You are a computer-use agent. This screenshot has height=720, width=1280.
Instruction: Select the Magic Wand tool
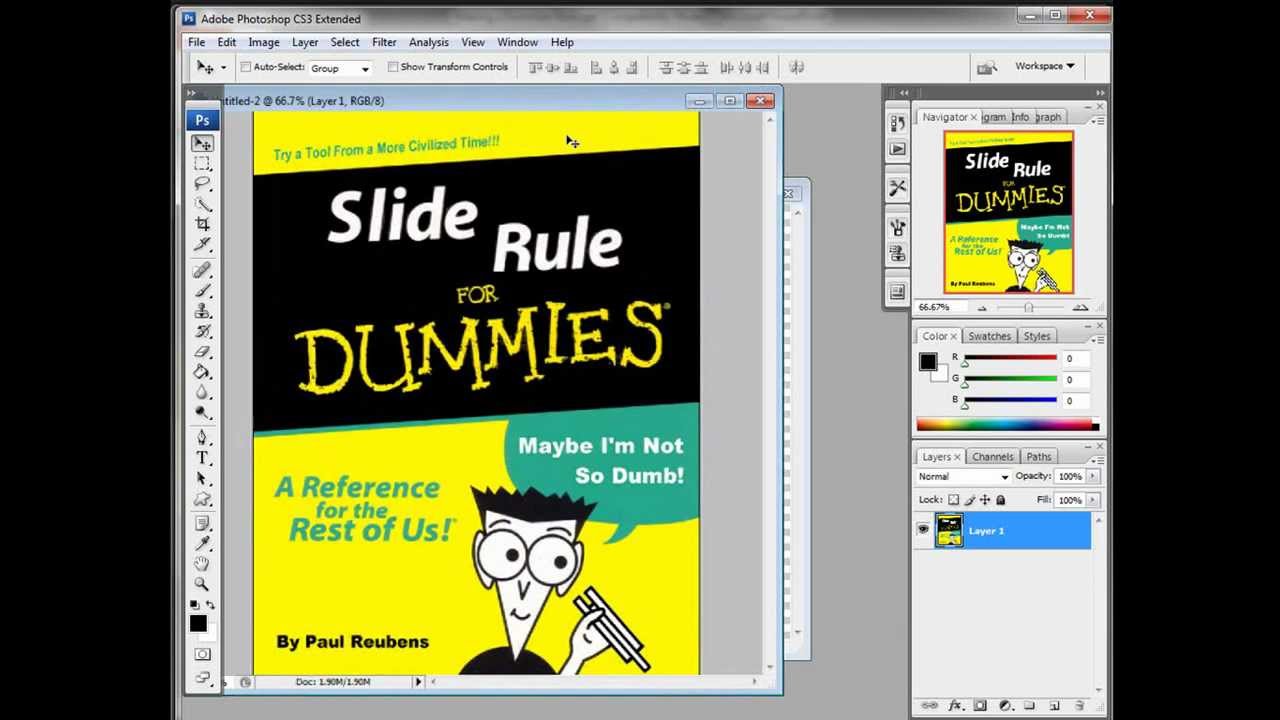[x=202, y=204]
